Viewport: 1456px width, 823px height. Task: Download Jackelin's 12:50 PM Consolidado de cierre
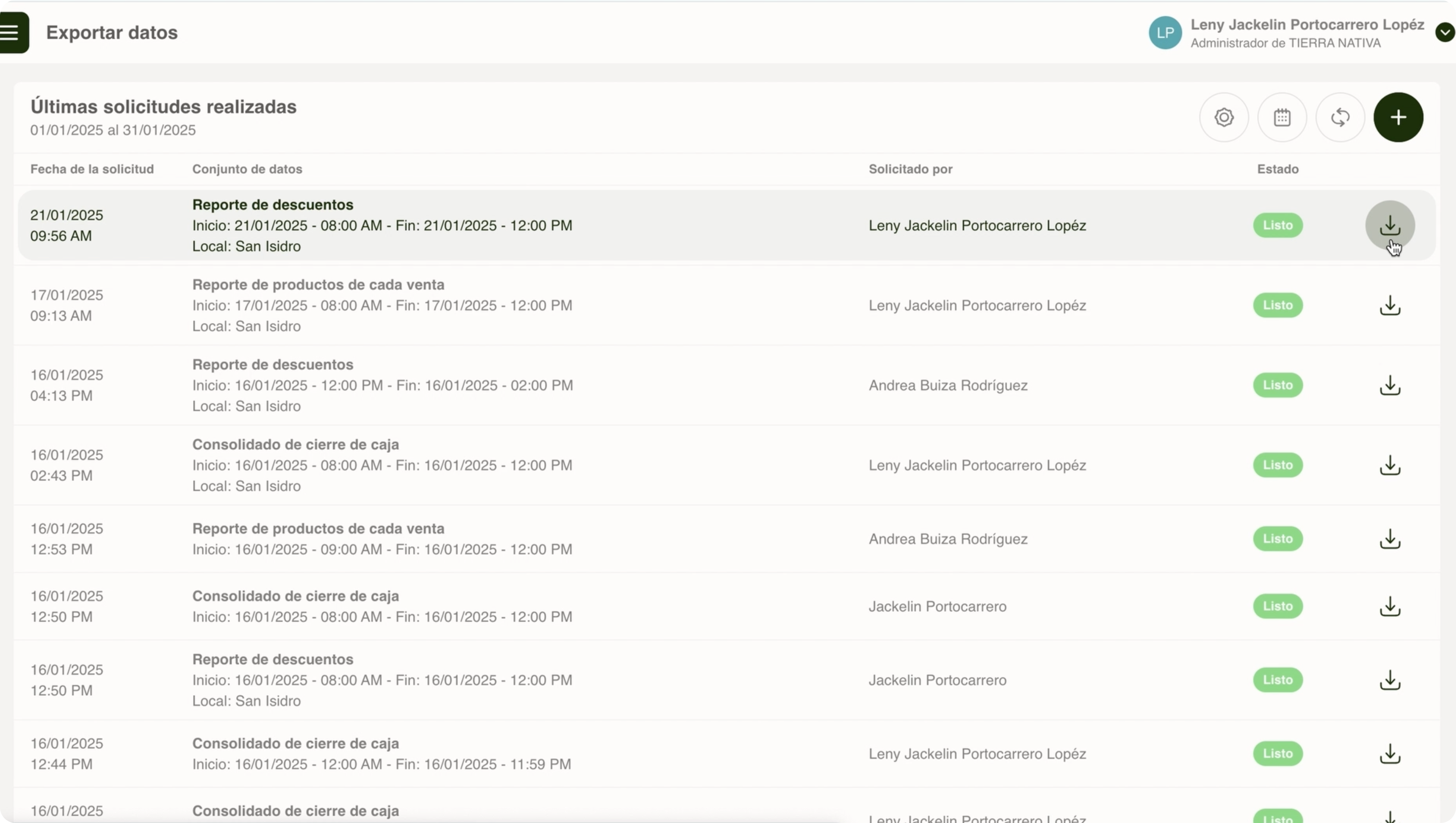1390,607
